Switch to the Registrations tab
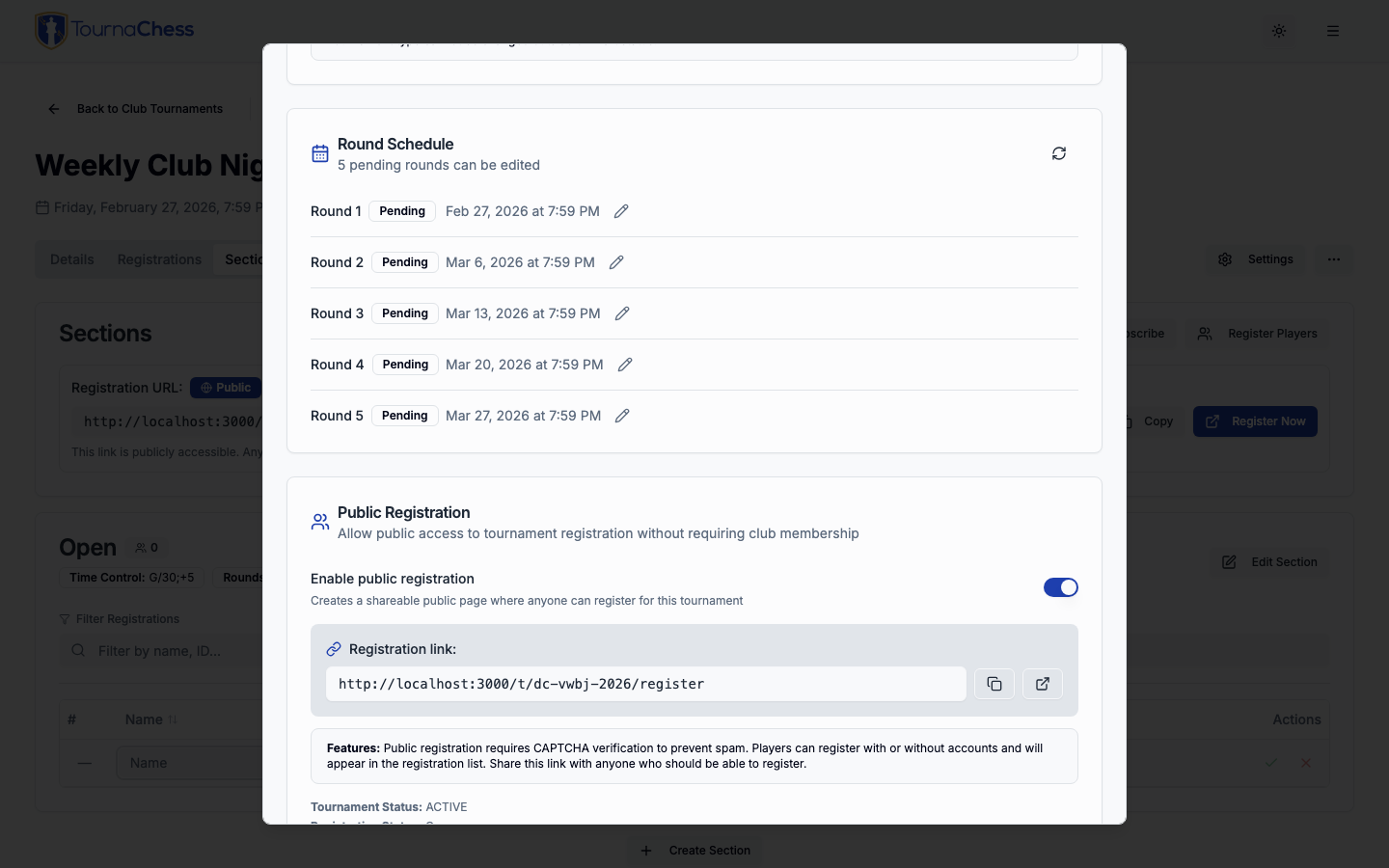Viewport: 1389px width, 868px height. [x=159, y=259]
